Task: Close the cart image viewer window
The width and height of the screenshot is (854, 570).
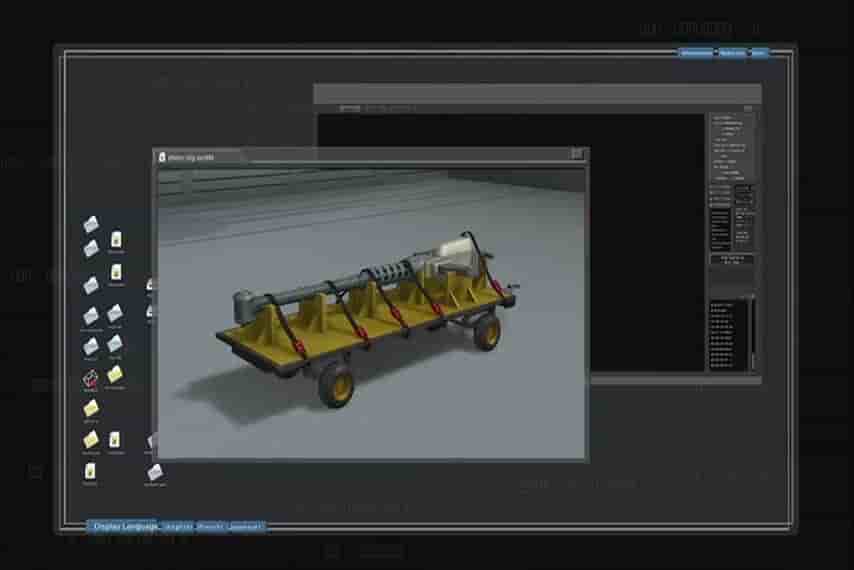Action: point(576,155)
